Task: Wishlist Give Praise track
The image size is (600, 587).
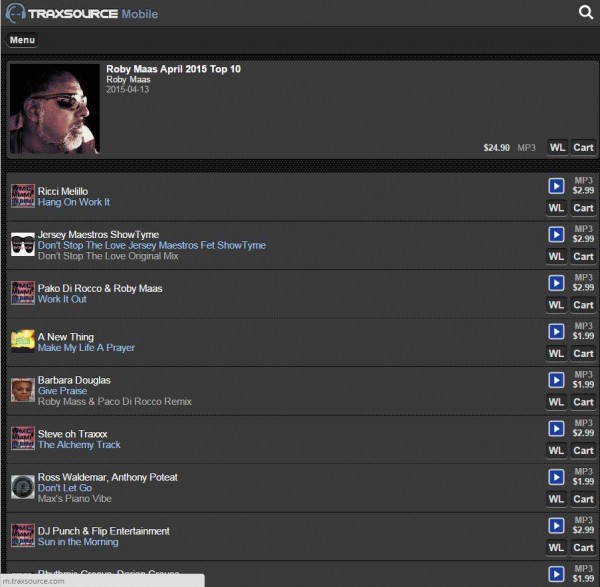Action: click(x=556, y=402)
